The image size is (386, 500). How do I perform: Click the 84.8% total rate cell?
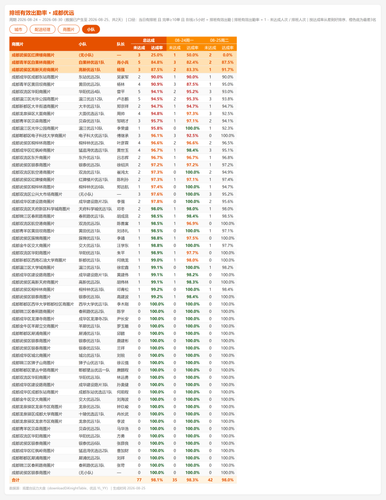click(x=157, y=62)
